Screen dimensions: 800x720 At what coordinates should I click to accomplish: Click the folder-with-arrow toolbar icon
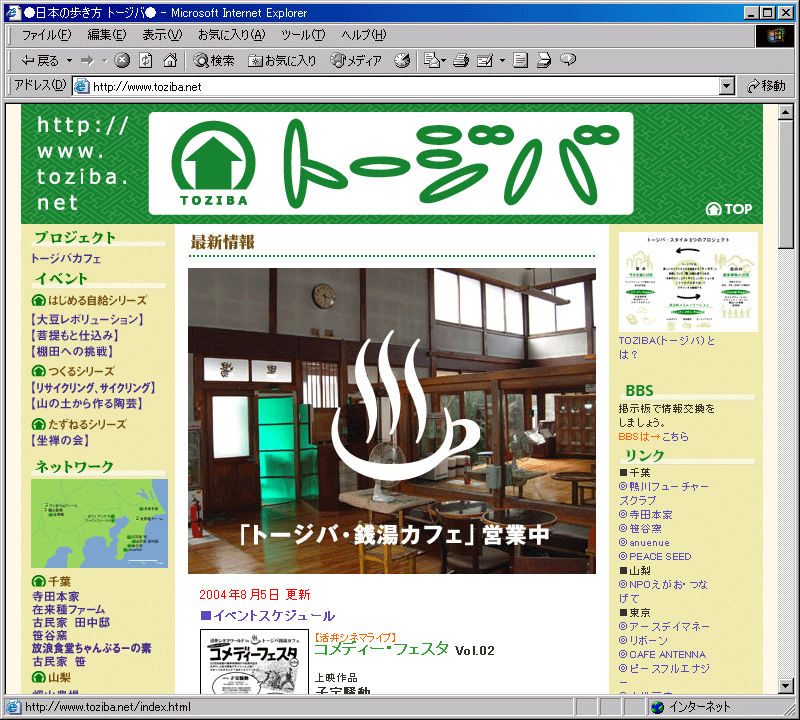[x=544, y=60]
